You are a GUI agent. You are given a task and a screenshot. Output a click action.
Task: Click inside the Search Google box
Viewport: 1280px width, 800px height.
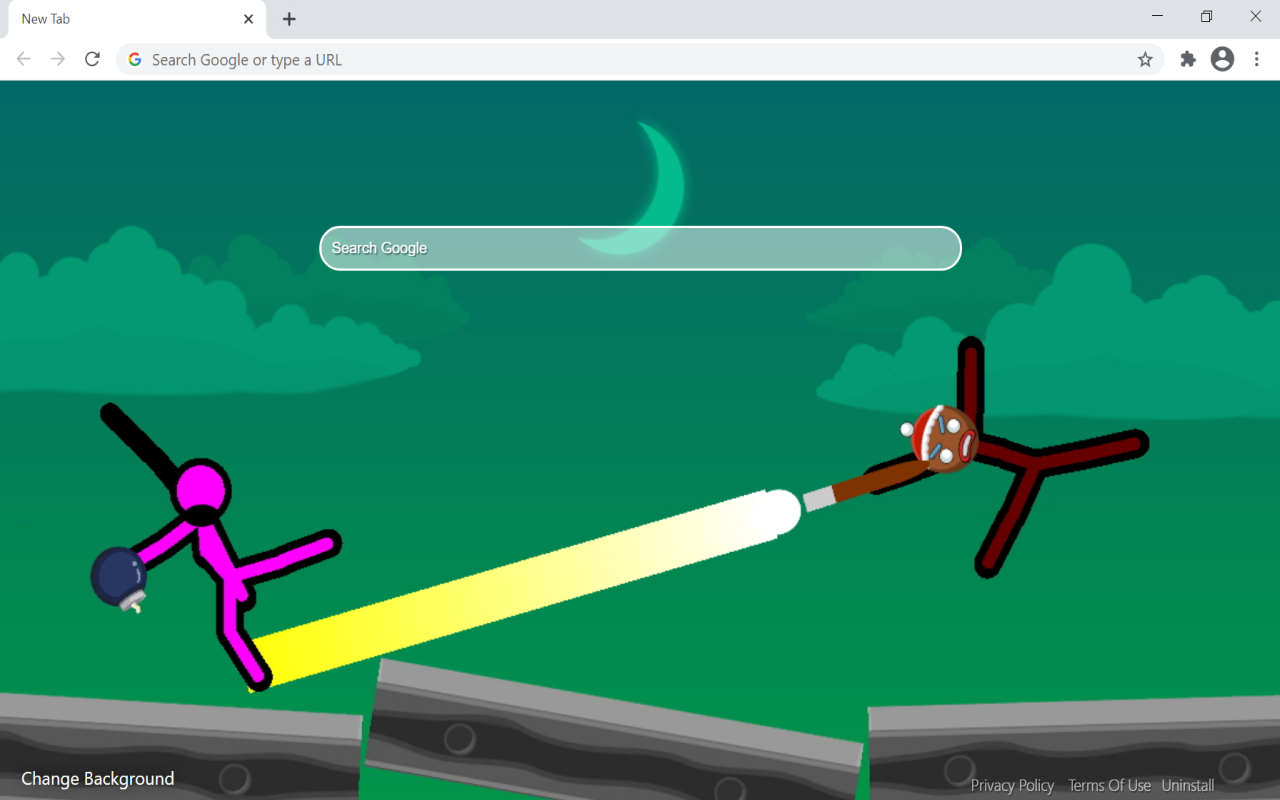(640, 248)
